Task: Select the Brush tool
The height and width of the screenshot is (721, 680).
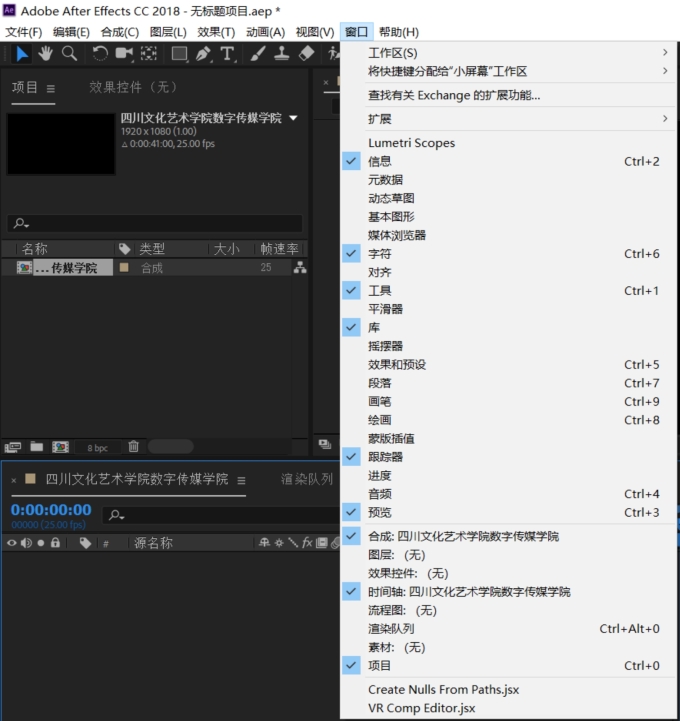Action: coord(258,54)
